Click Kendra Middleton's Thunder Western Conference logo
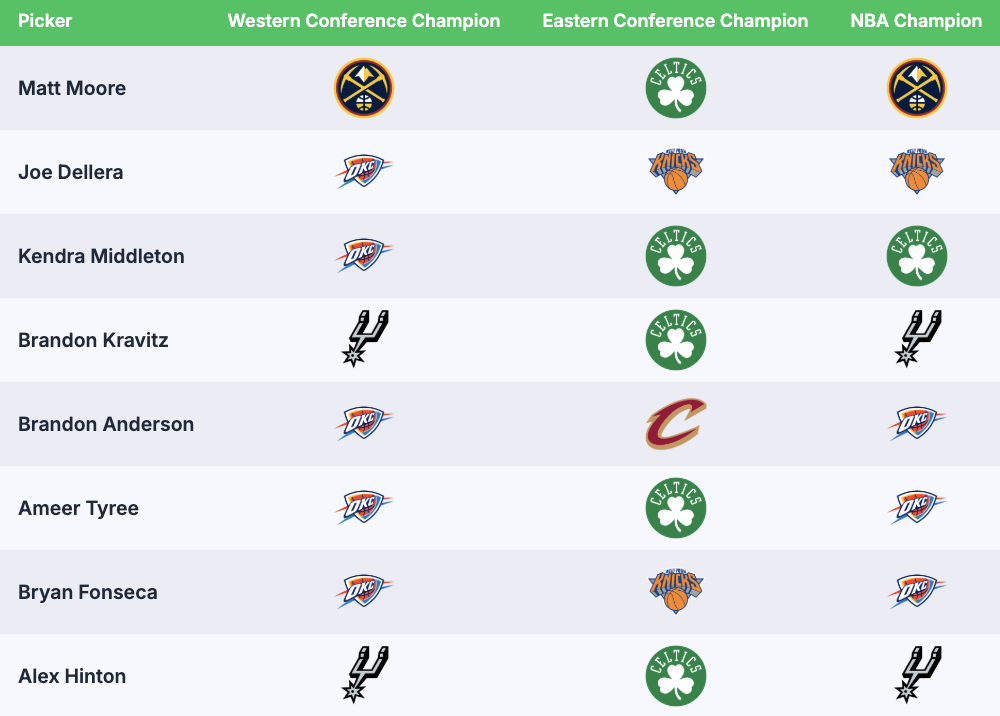Image resolution: width=1000 pixels, height=716 pixels. (x=364, y=256)
